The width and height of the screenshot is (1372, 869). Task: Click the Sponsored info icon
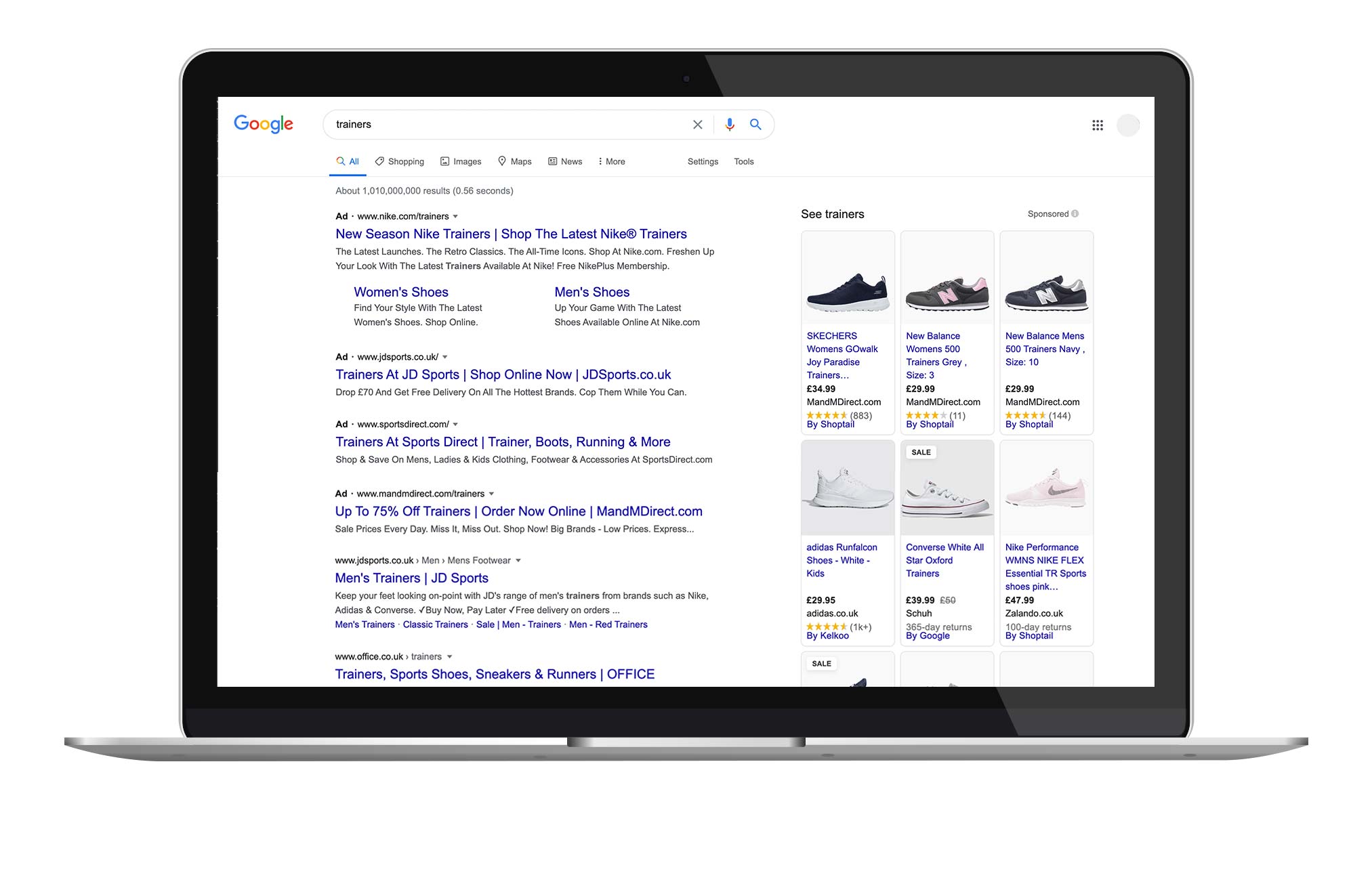(x=1075, y=214)
